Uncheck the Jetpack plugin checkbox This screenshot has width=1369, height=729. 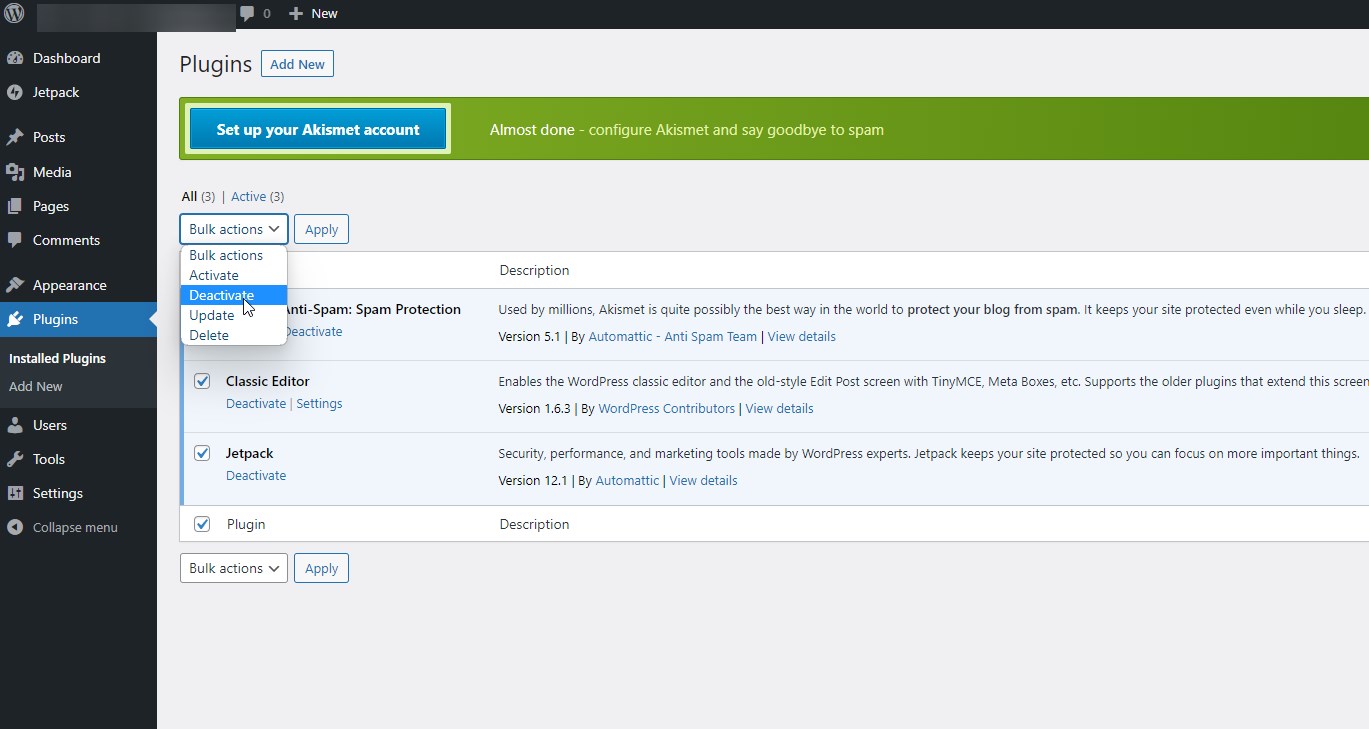pos(202,453)
